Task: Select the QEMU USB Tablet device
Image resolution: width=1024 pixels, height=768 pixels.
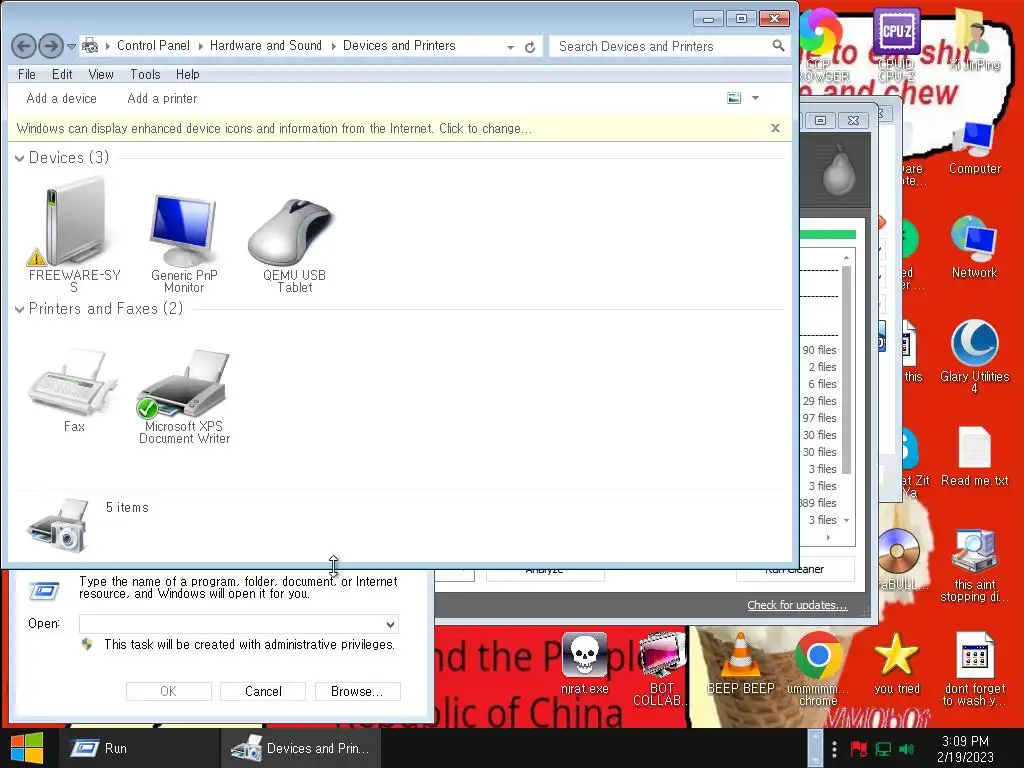Action: (294, 245)
